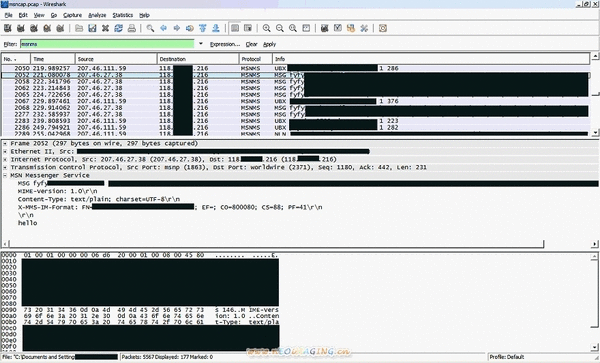Select packet 2283 row

296,121
